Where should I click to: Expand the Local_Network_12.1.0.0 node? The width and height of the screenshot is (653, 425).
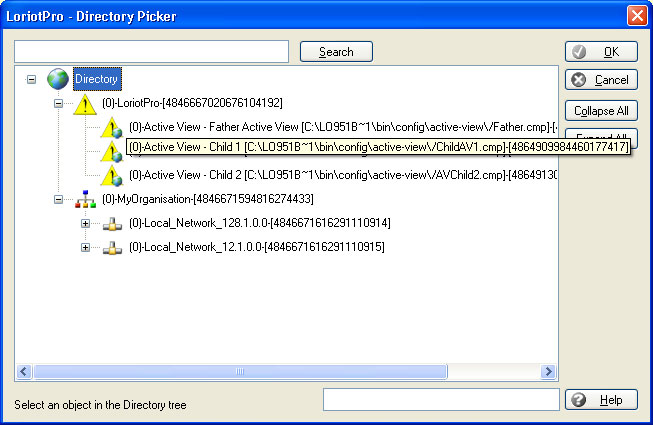tap(85, 247)
